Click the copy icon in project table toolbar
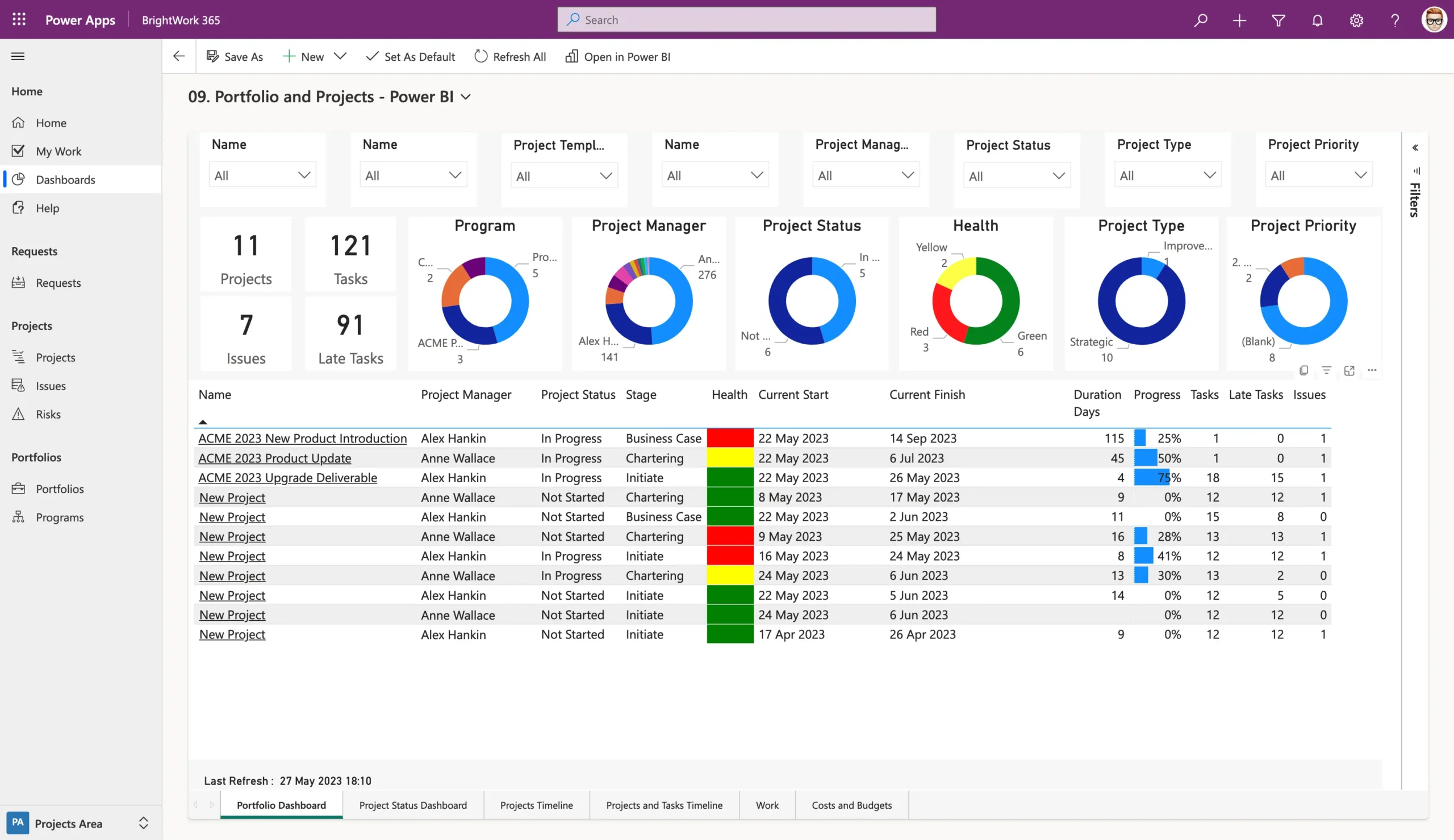The image size is (1454, 840). 1303,371
